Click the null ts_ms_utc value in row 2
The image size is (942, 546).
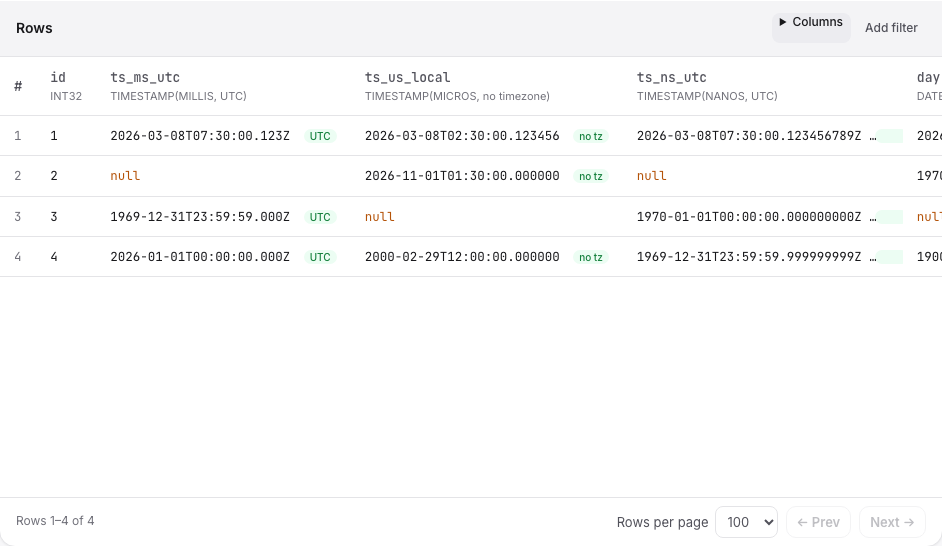coord(125,176)
